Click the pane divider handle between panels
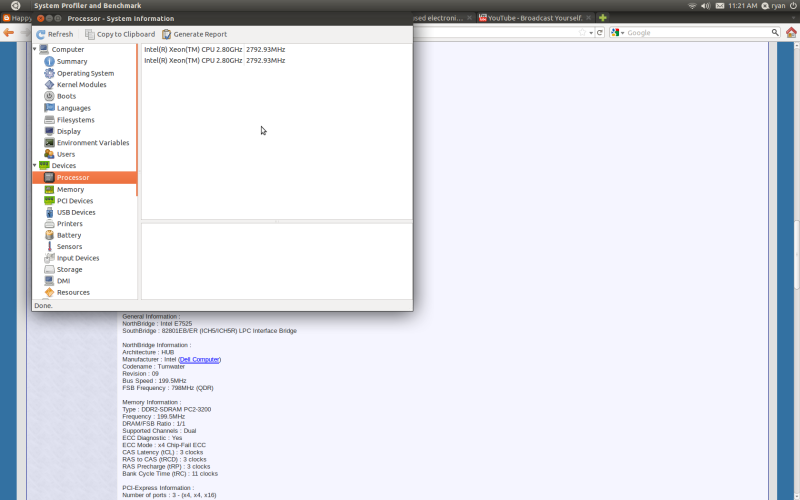800x500 pixels. point(277,221)
